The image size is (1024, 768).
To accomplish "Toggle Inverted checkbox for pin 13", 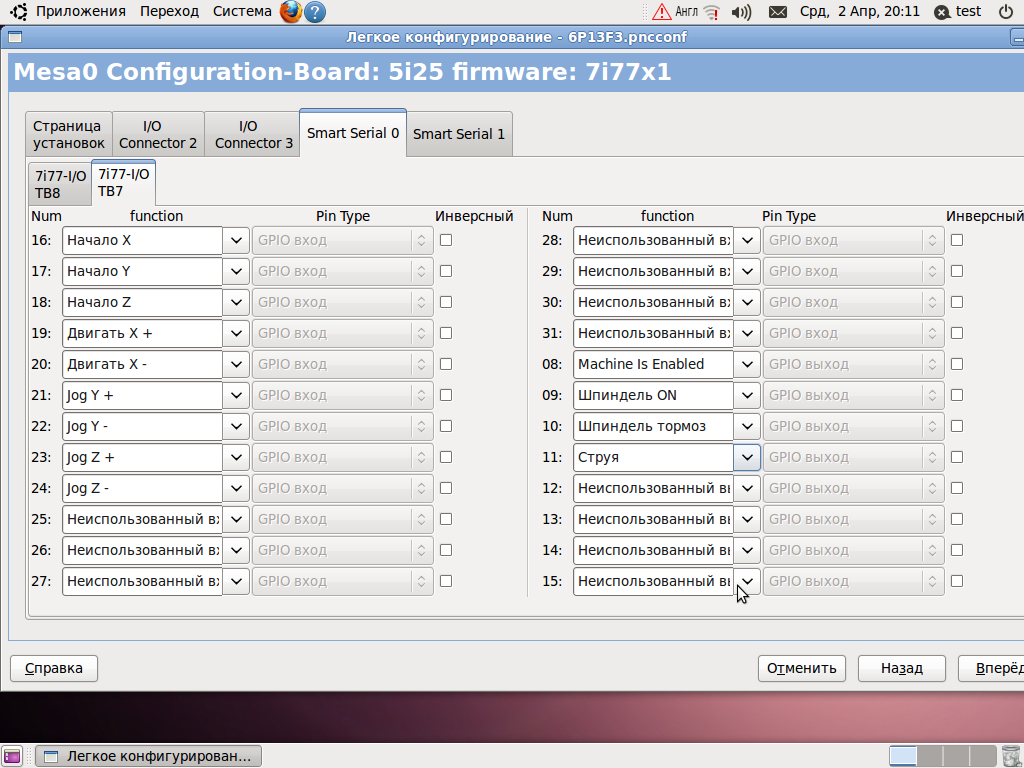I will (957, 519).
